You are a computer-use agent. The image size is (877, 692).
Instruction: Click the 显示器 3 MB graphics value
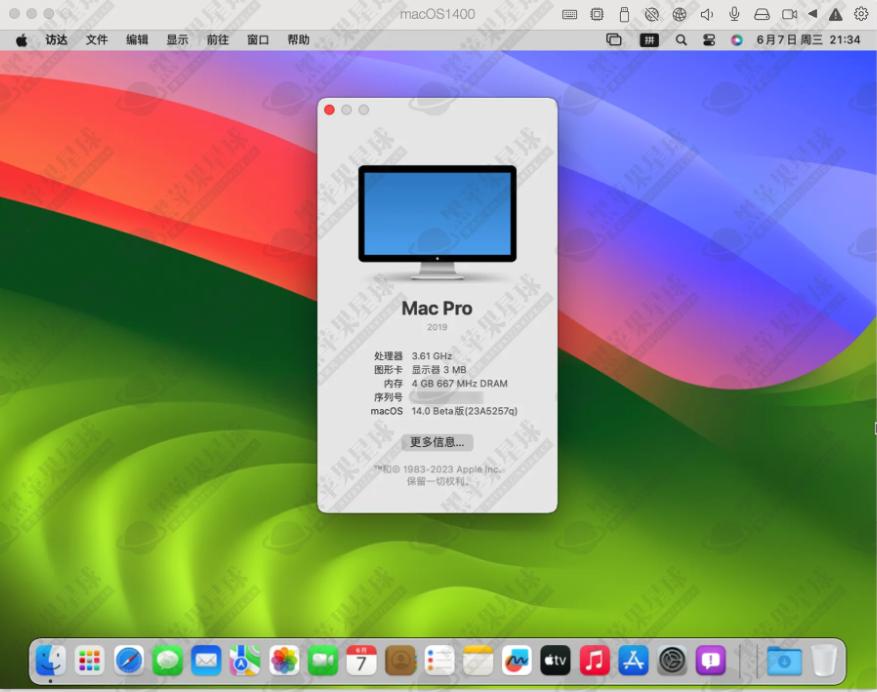pyautogui.click(x=439, y=370)
